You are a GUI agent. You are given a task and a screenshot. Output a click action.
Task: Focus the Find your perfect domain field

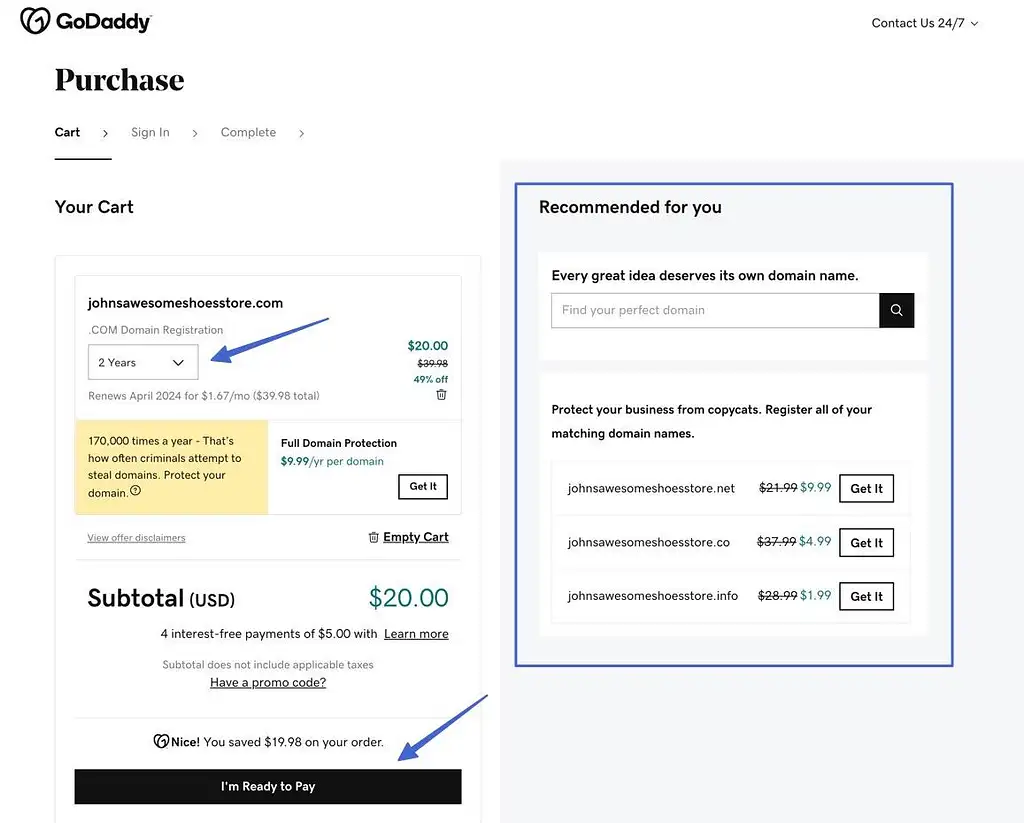click(x=715, y=310)
